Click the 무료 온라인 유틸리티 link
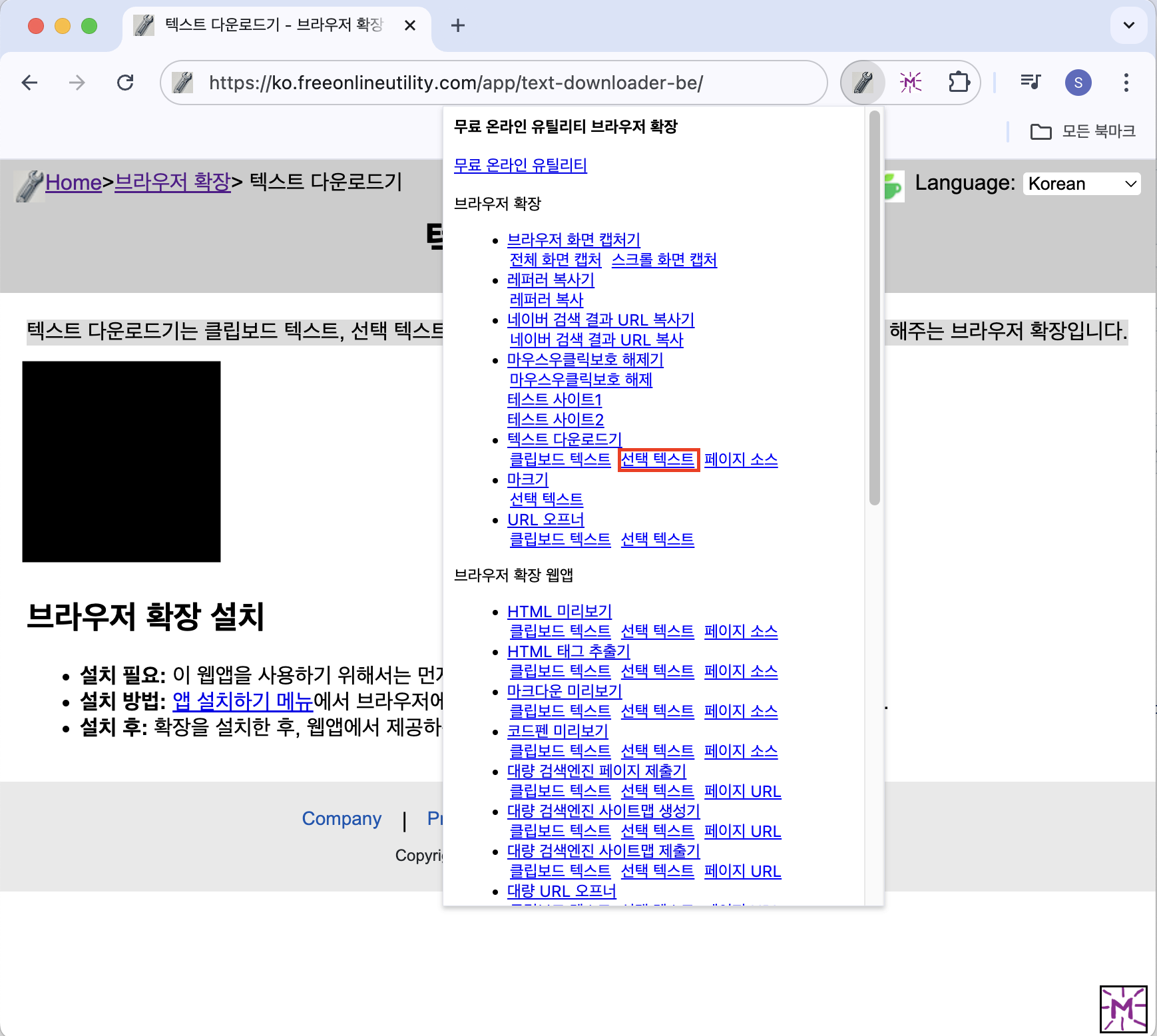The height and width of the screenshot is (1036, 1157). pyautogui.click(x=520, y=165)
